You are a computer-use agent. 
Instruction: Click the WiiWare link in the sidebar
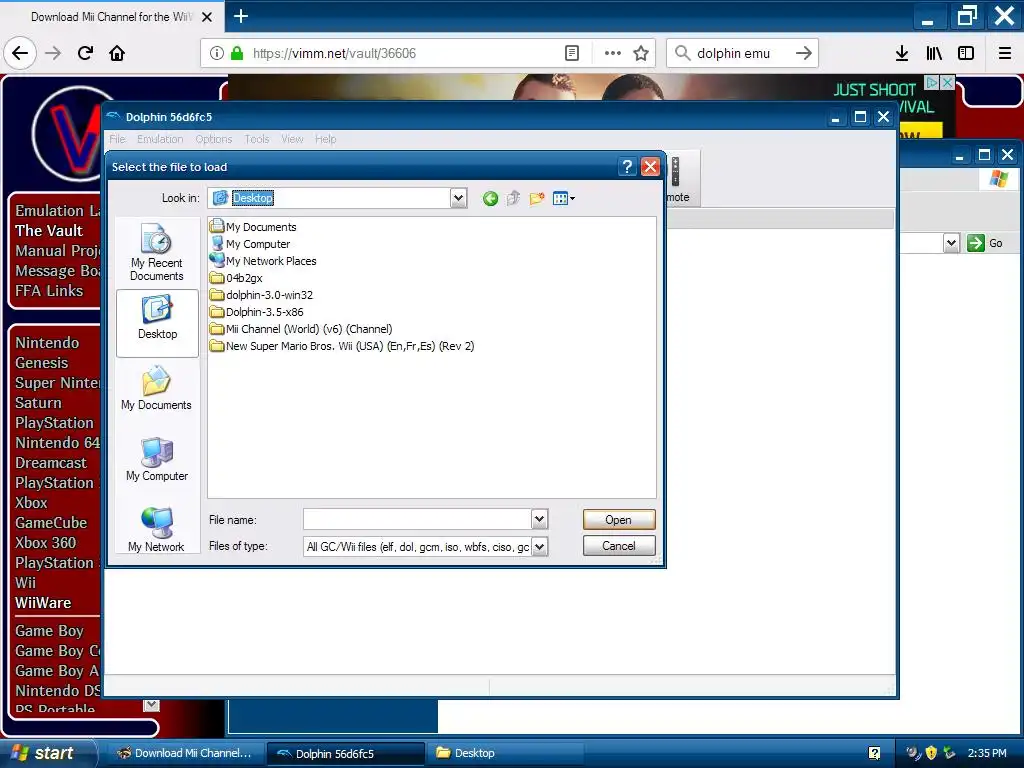pyautogui.click(x=43, y=603)
